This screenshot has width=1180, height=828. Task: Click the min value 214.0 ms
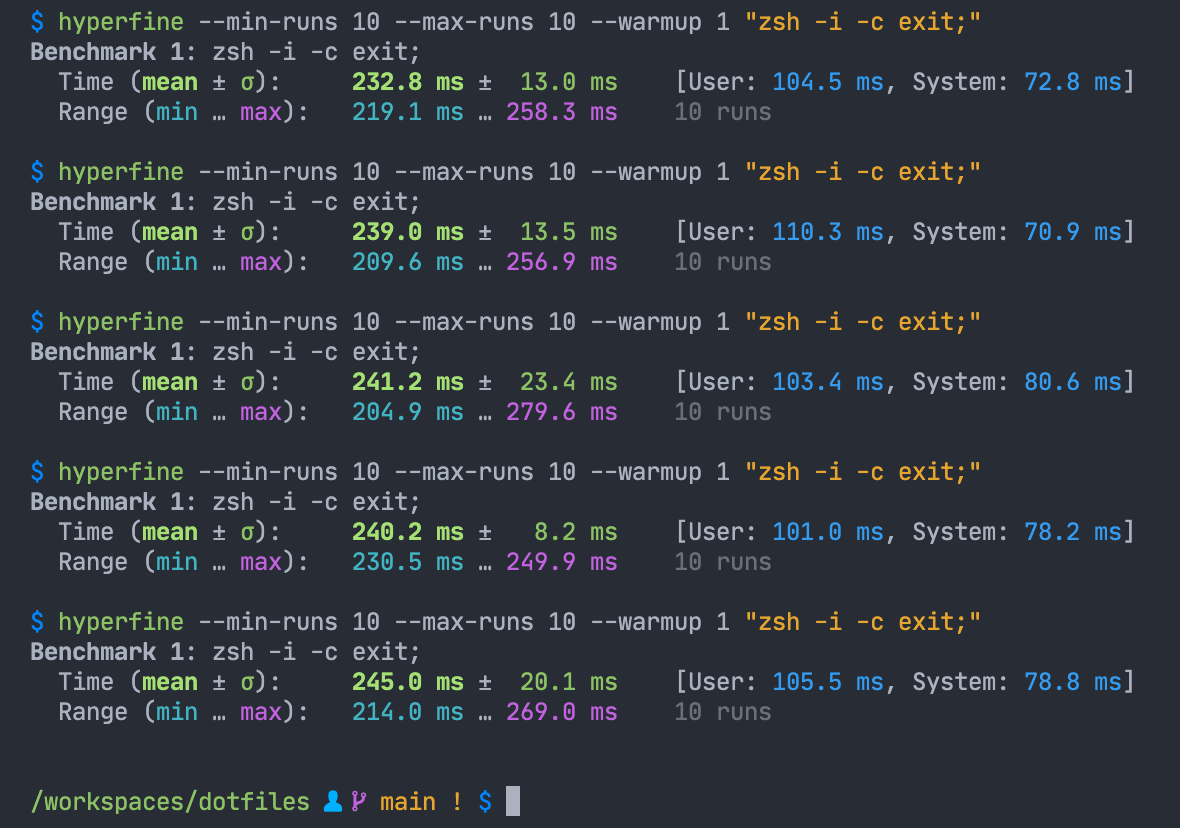click(408, 711)
